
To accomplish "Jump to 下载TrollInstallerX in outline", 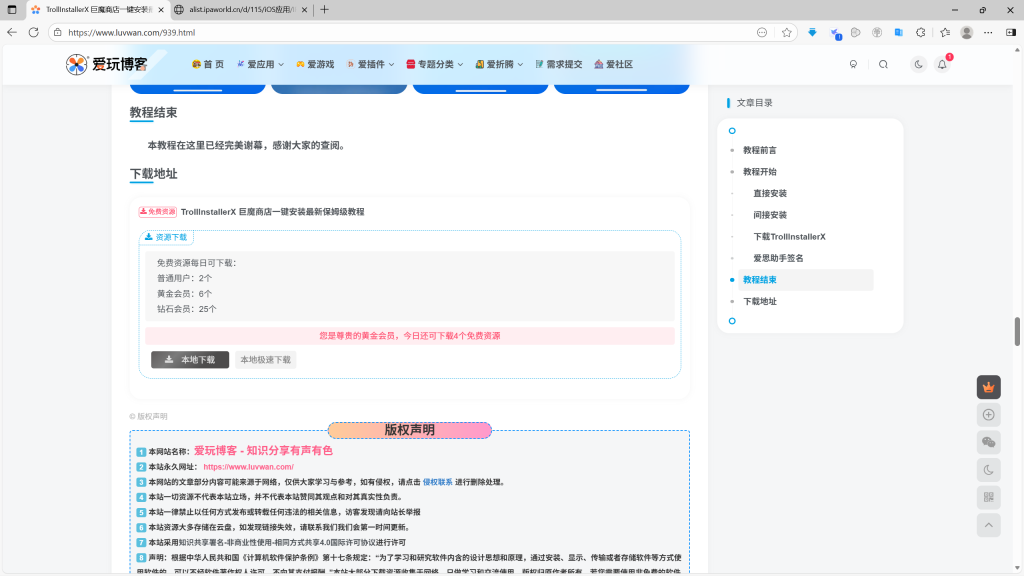I will coord(789,236).
